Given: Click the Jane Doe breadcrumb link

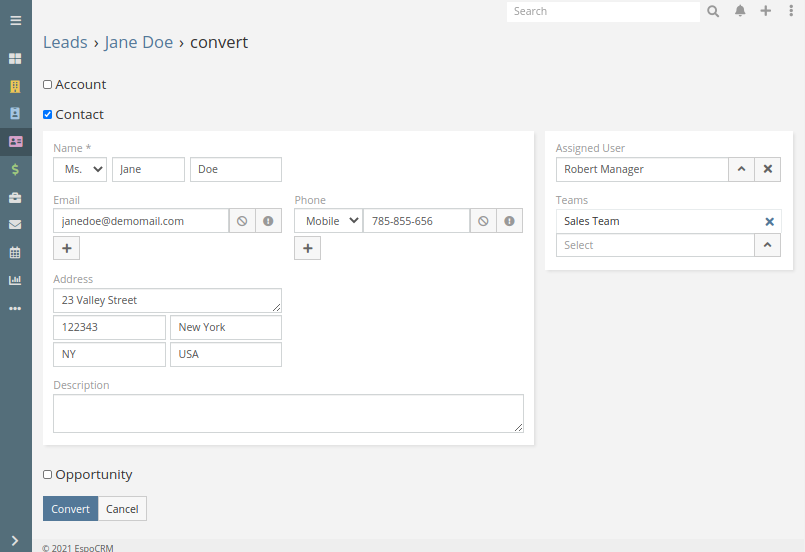Looking at the screenshot, I should pyautogui.click(x=139, y=42).
